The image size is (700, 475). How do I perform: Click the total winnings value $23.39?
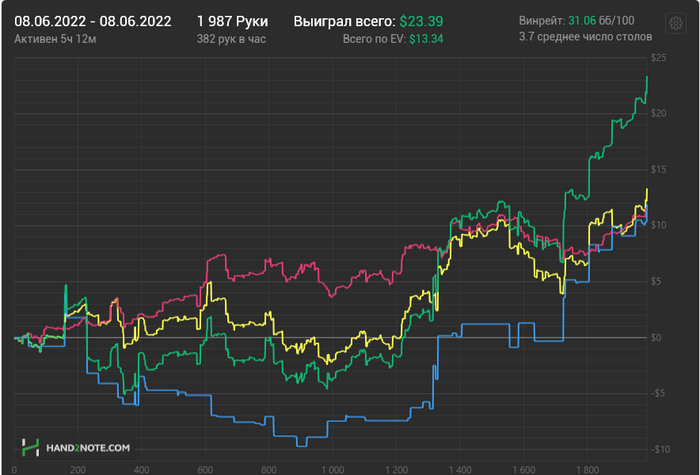(421, 21)
